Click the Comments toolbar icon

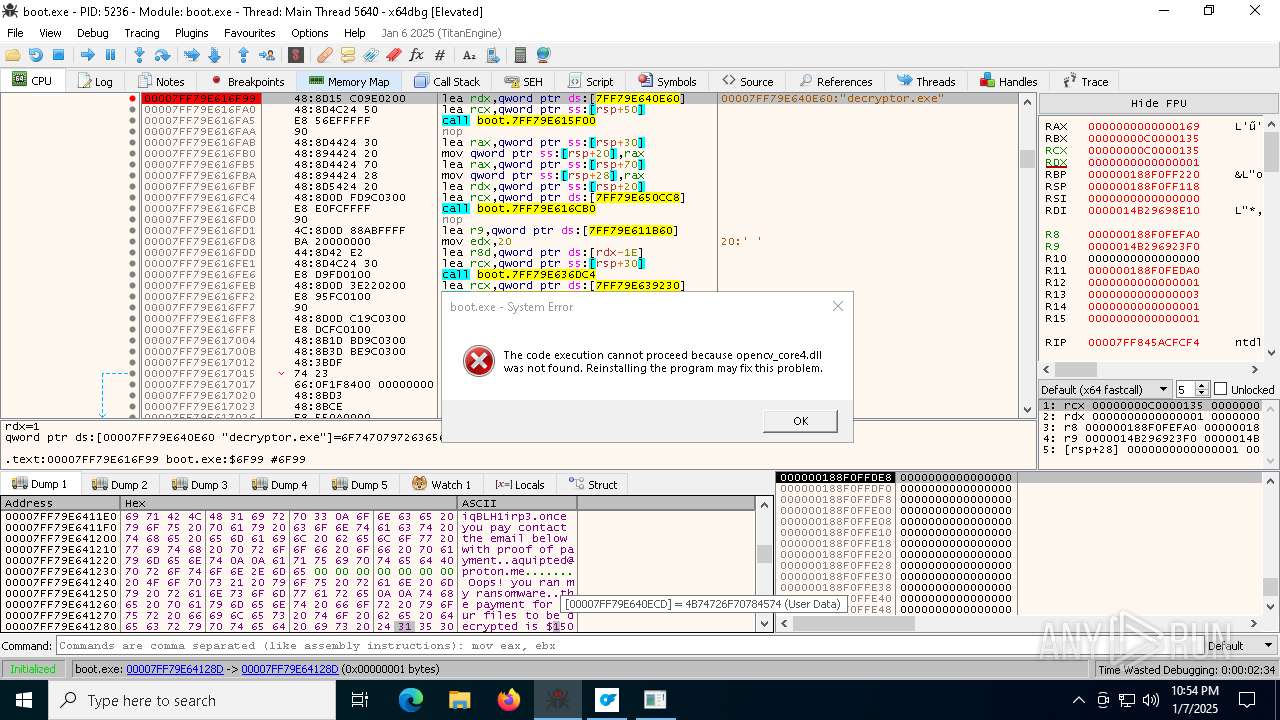(x=348, y=55)
